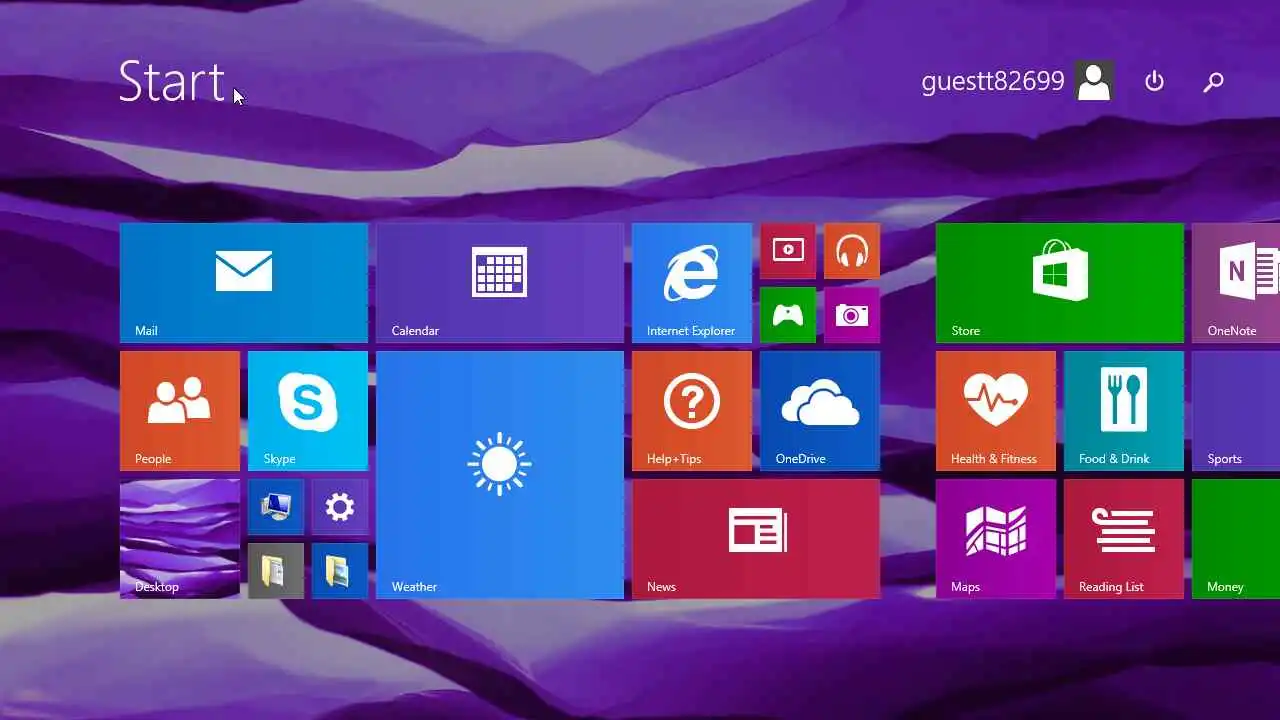
Task: Open the green Games controller tile
Action: point(788,315)
